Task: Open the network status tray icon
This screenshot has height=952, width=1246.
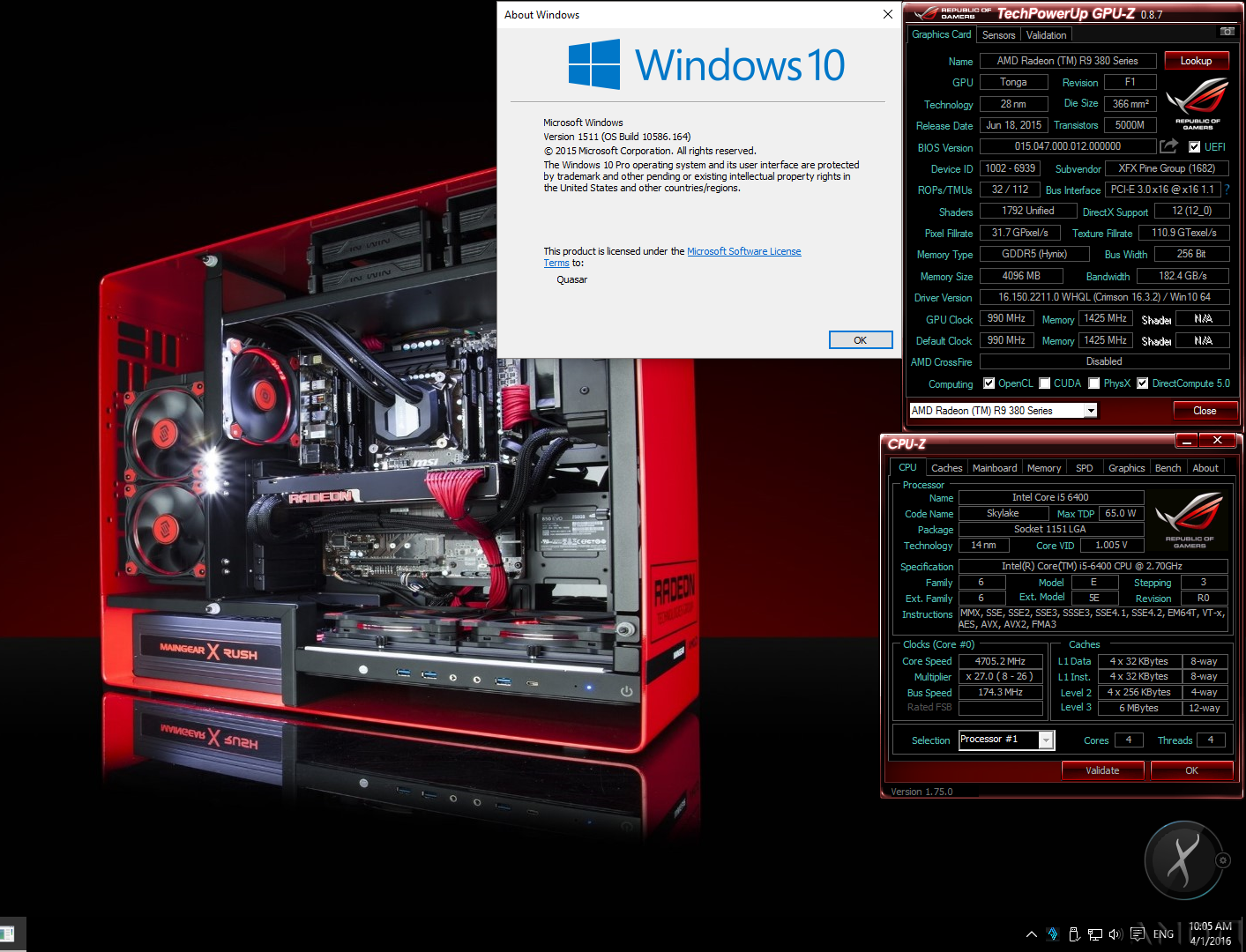Action: coord(1095,933)
